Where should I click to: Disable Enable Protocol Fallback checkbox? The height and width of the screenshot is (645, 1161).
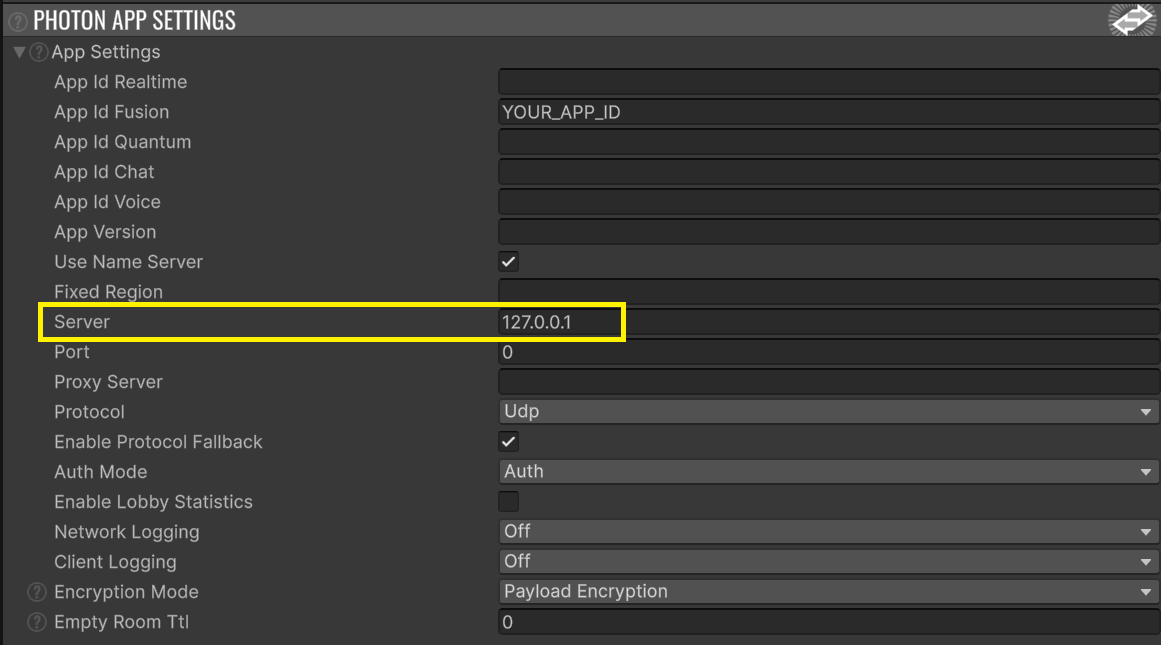click(x=508, y=442)
